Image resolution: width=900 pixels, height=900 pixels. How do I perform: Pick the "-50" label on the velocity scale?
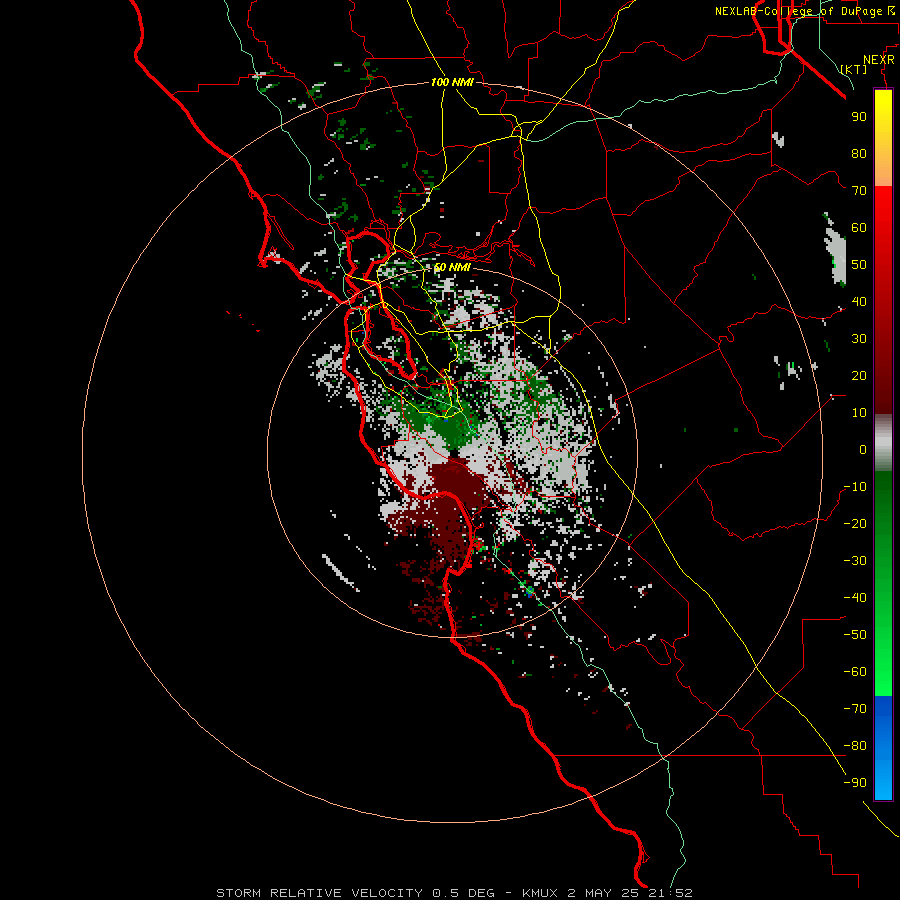click(x=855, y=635)
